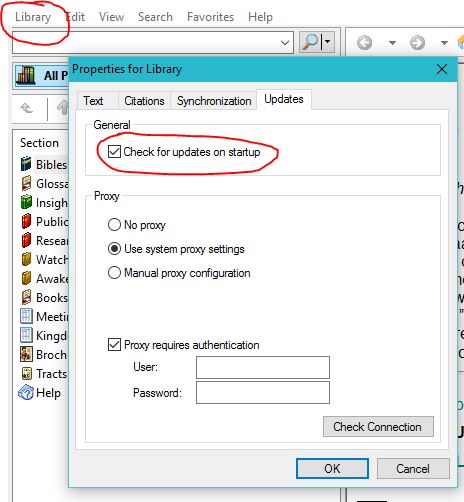The width and height of the screenshot is (464, 502).
Task: Open the Favorites menu
Action: pos(210,17)
